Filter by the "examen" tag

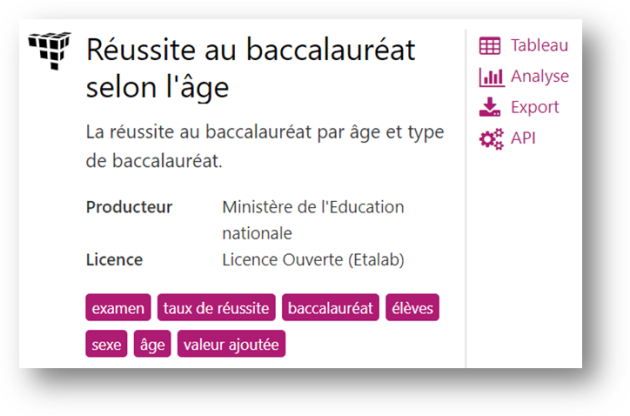pos(118,309)
